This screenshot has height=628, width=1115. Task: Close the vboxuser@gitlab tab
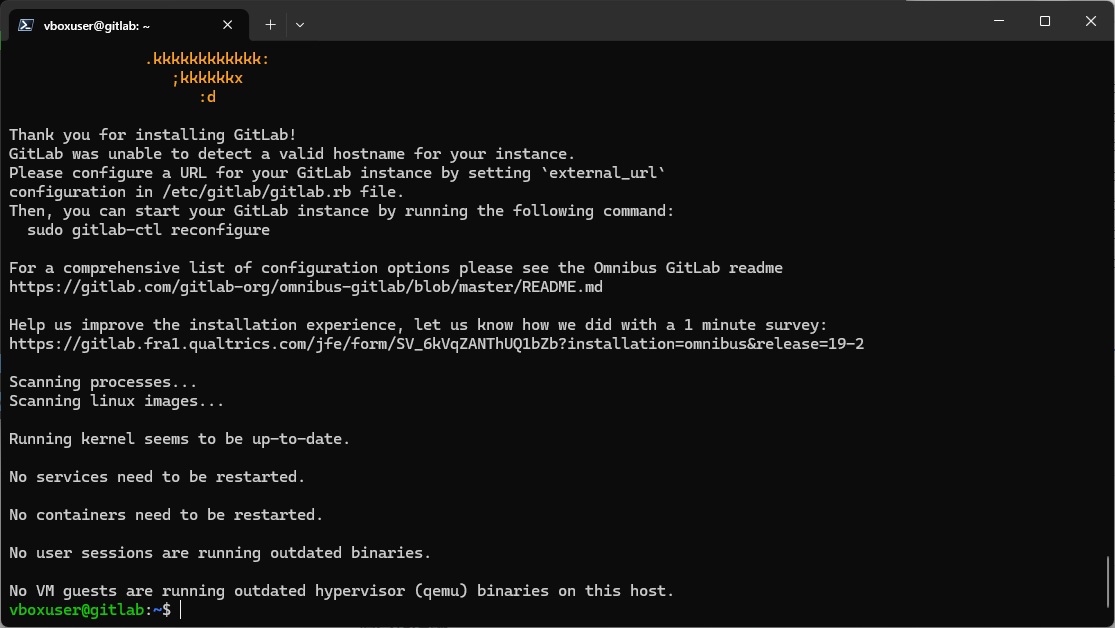click(228, 25)
